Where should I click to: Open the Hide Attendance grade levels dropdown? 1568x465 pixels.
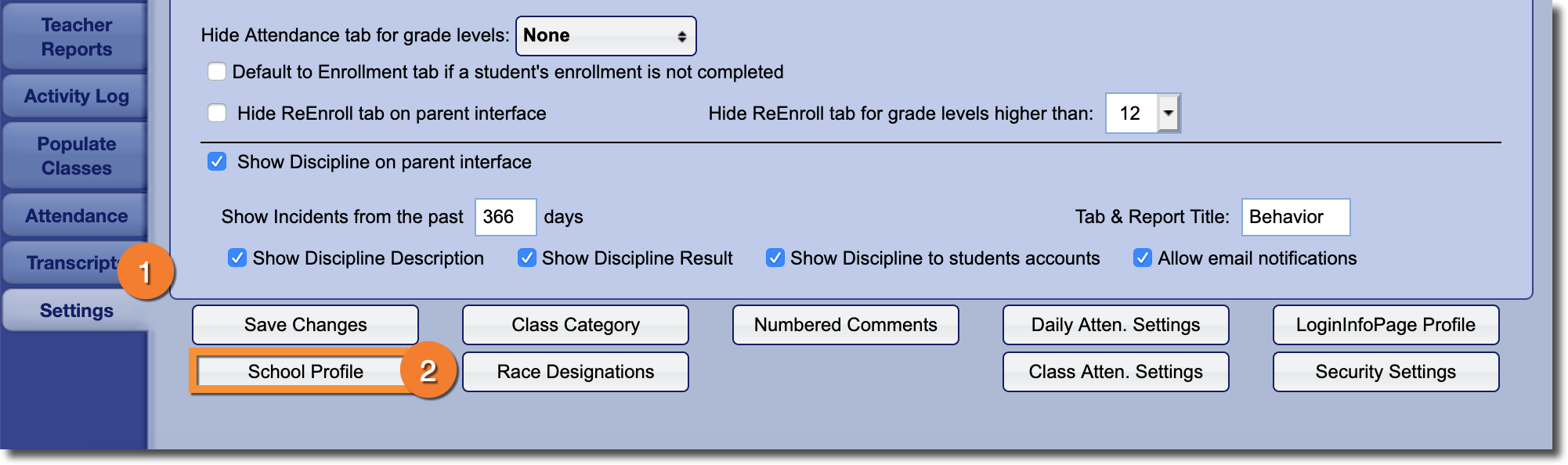[605, 36]
